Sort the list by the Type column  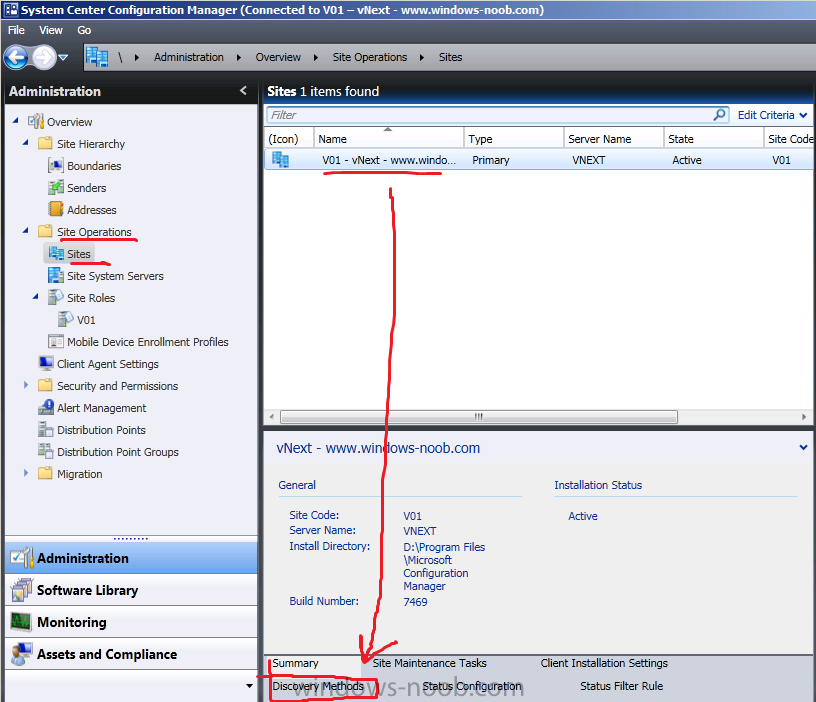tap(514, 138)
